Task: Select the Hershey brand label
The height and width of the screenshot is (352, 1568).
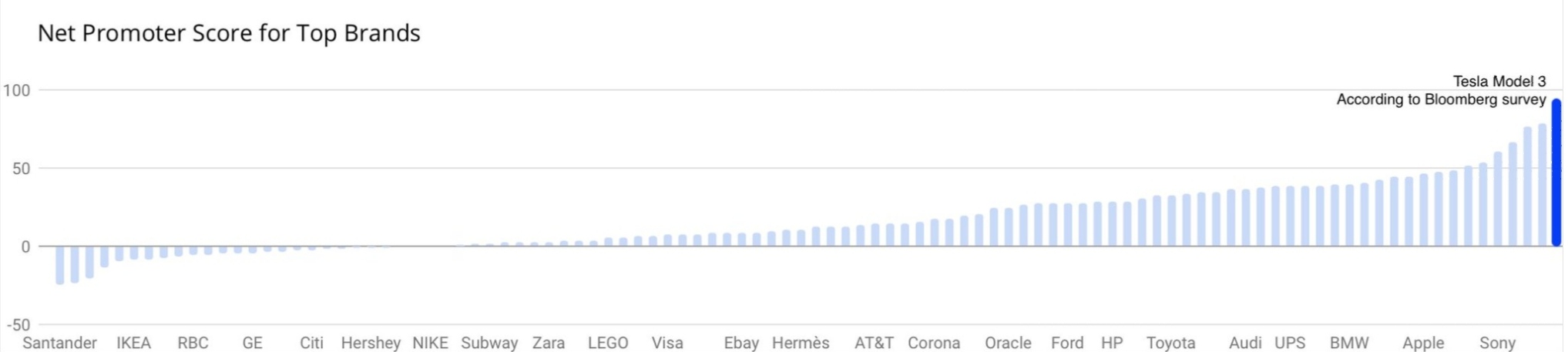Action: (x=371, y=343)
